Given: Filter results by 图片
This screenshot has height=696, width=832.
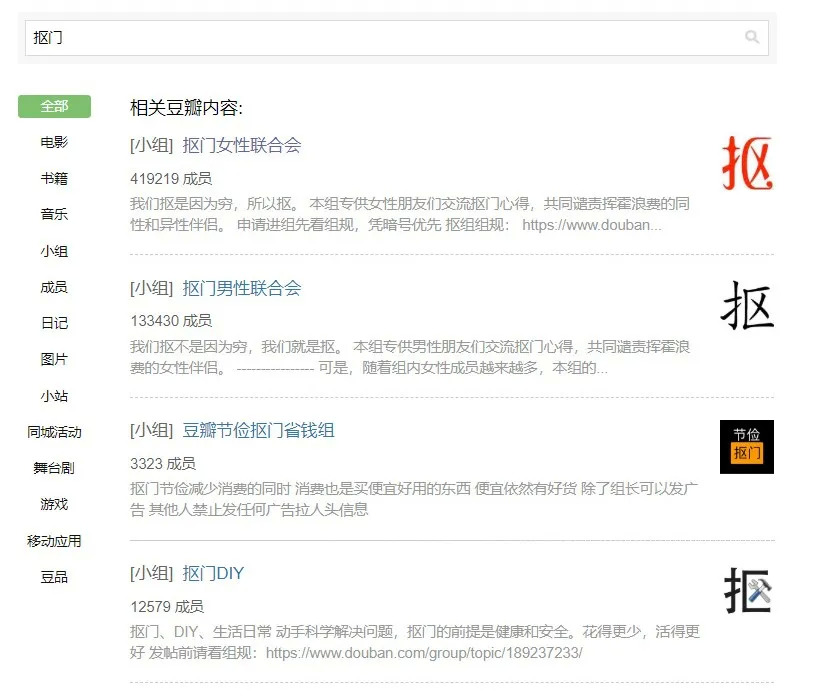Looking at the screenshot, I should coord(54,359).
